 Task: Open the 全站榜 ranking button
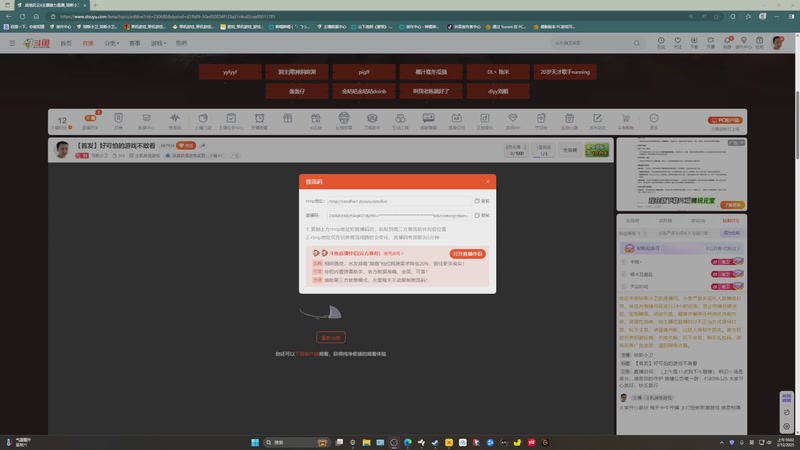click(x=570, y=150)
